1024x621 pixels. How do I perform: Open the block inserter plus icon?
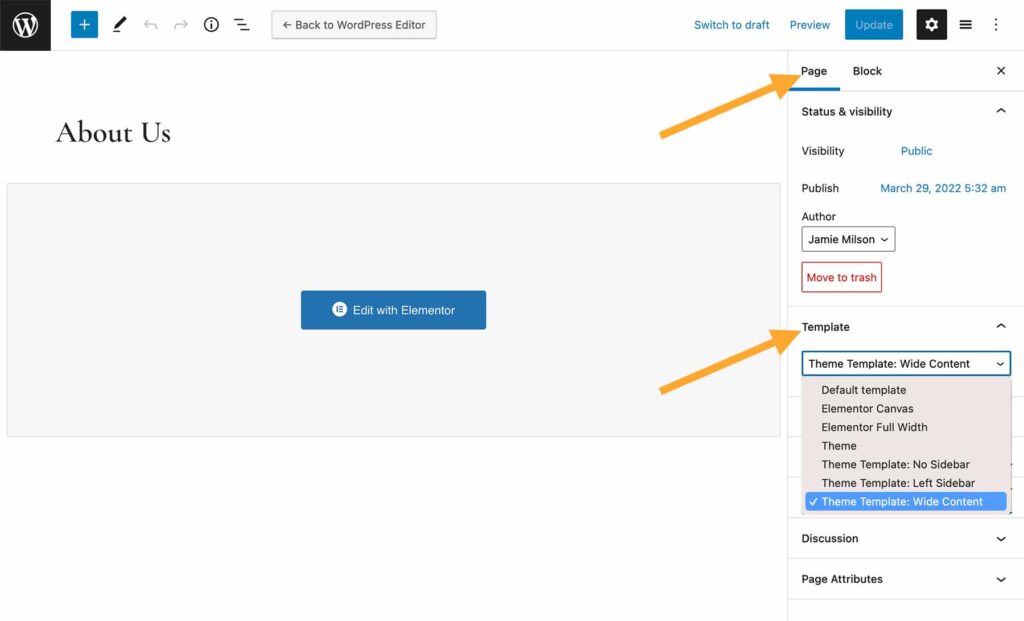(84, 24)
